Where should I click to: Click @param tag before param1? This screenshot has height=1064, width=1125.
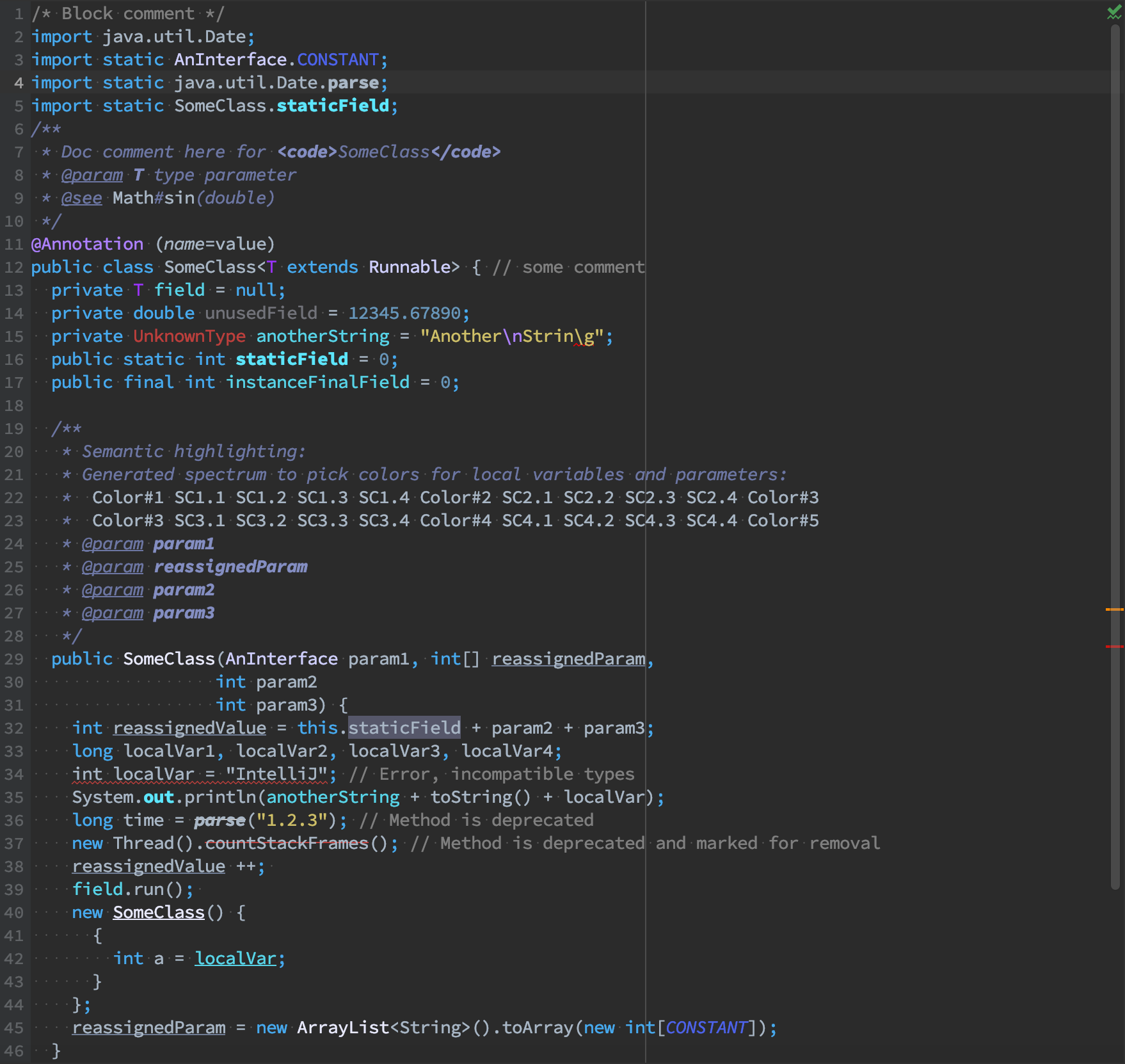[x=113, y=544]
